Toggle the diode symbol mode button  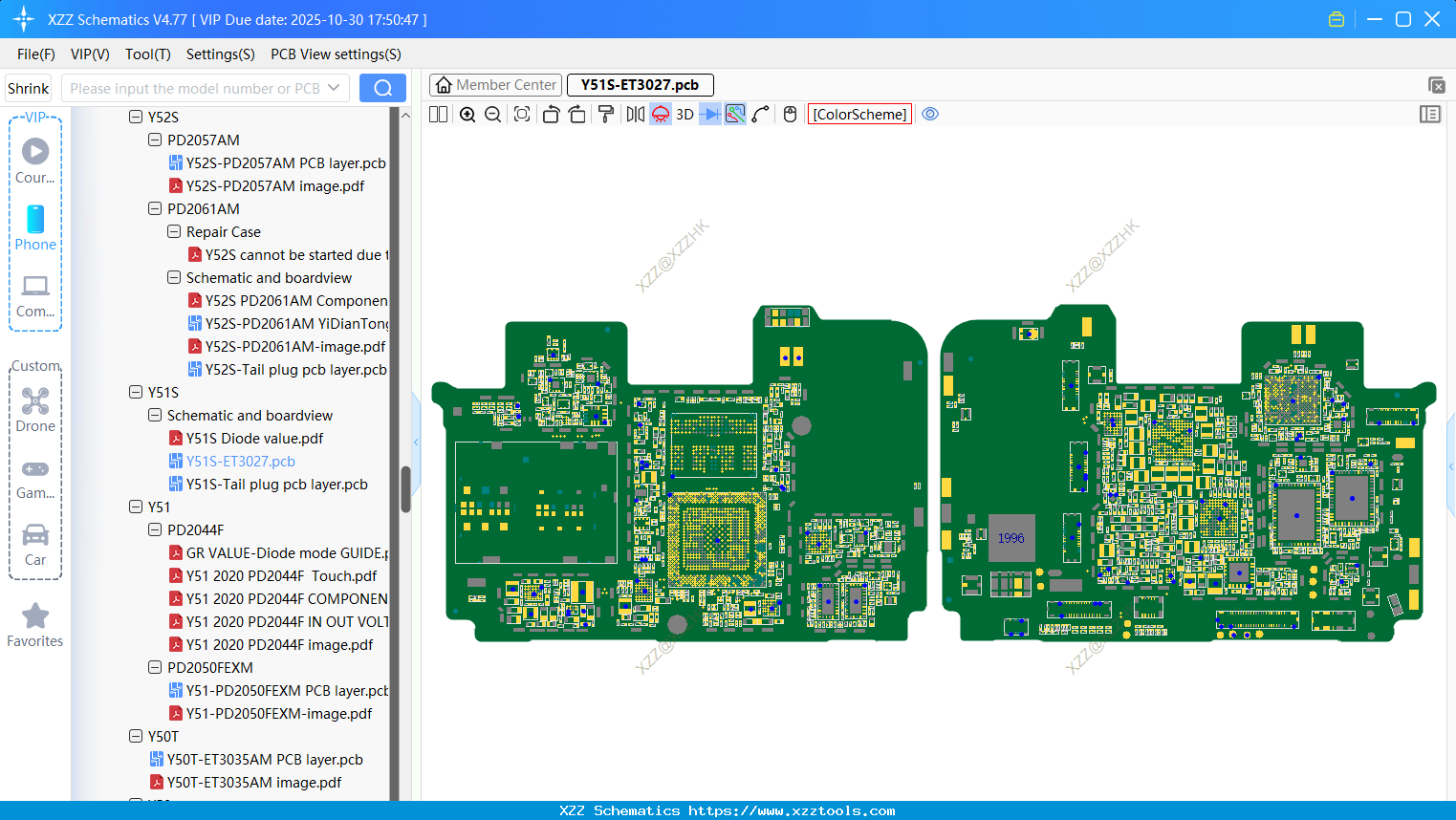(709, 115)
